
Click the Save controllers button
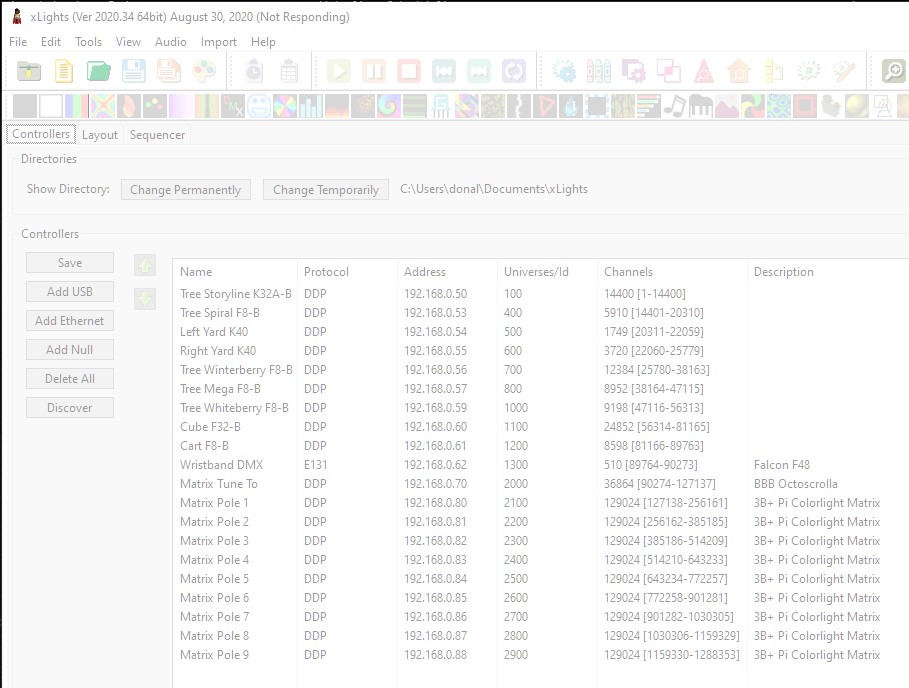point(70,263)
